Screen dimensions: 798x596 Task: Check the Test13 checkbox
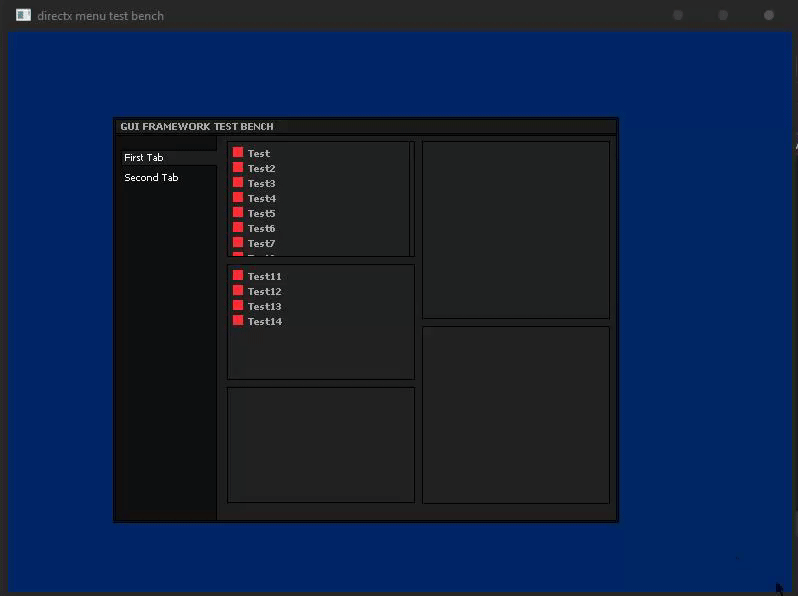point(238,305)
